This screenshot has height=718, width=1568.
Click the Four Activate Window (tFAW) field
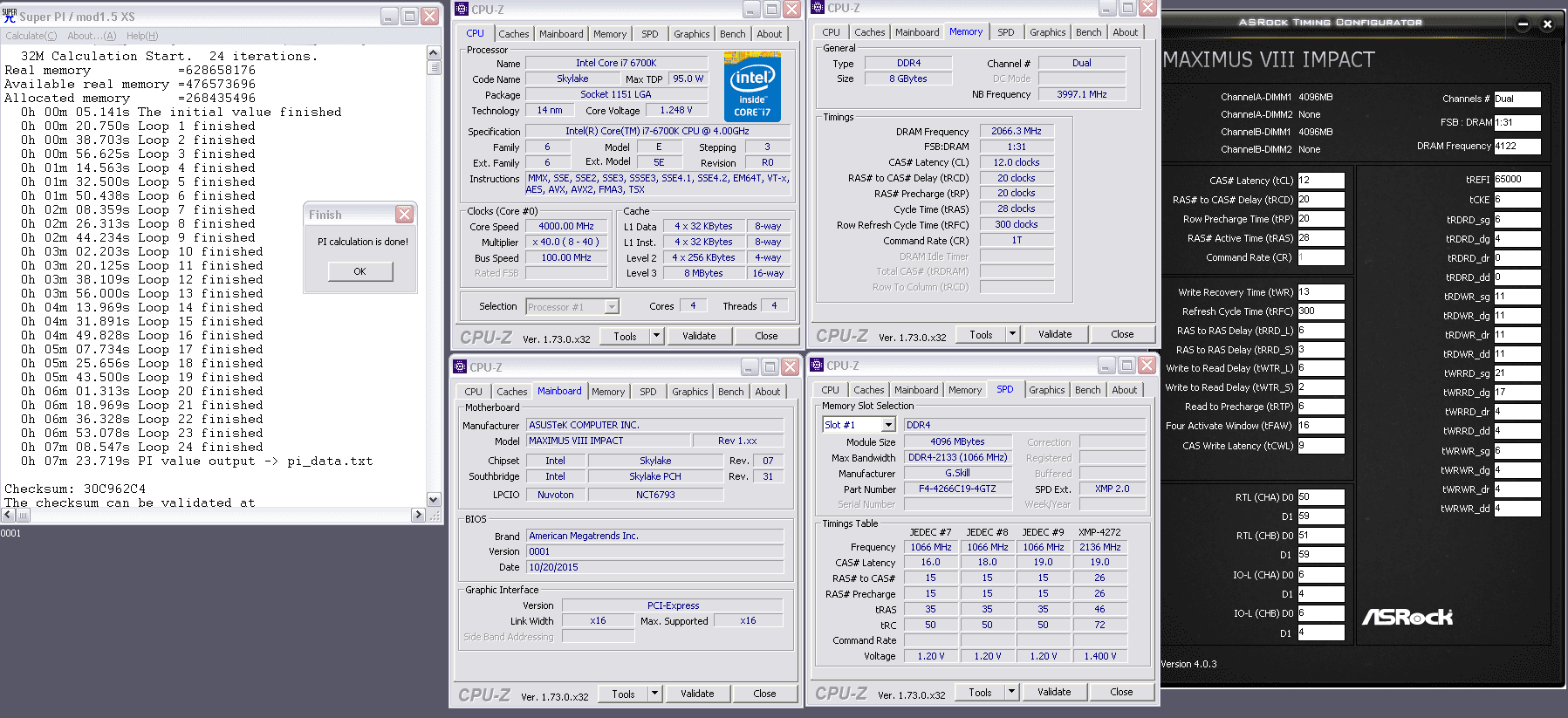coord(1320,426)
